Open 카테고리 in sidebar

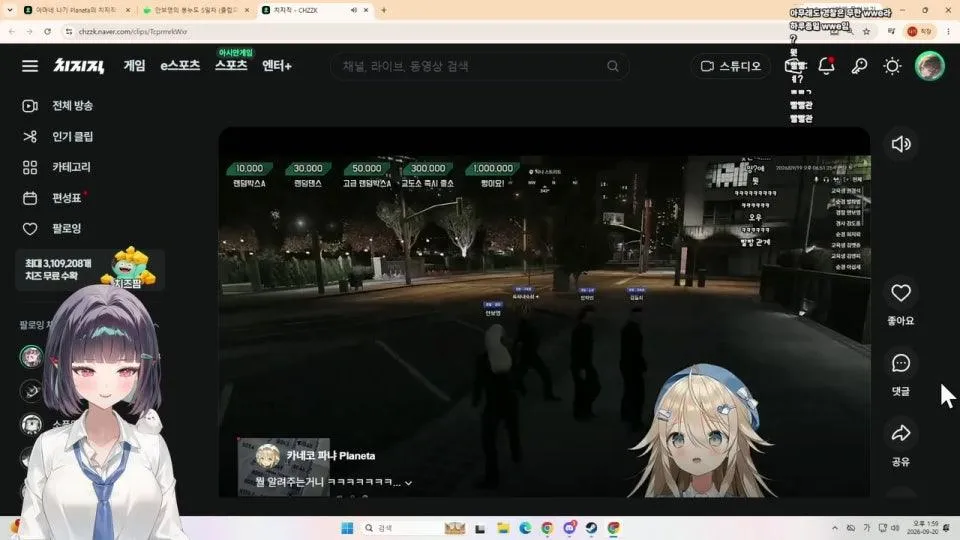[x=71, y=167]
